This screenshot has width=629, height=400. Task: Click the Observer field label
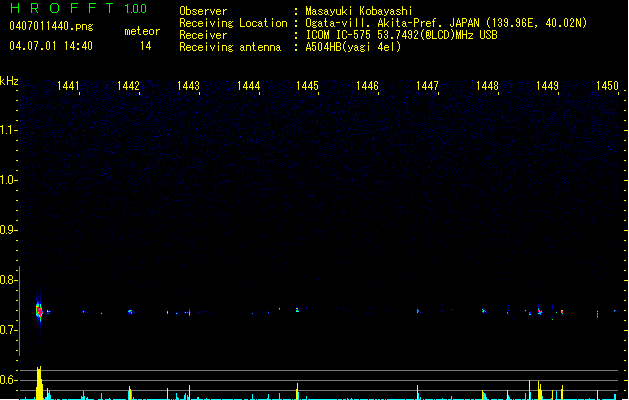(x=203, y=11)
